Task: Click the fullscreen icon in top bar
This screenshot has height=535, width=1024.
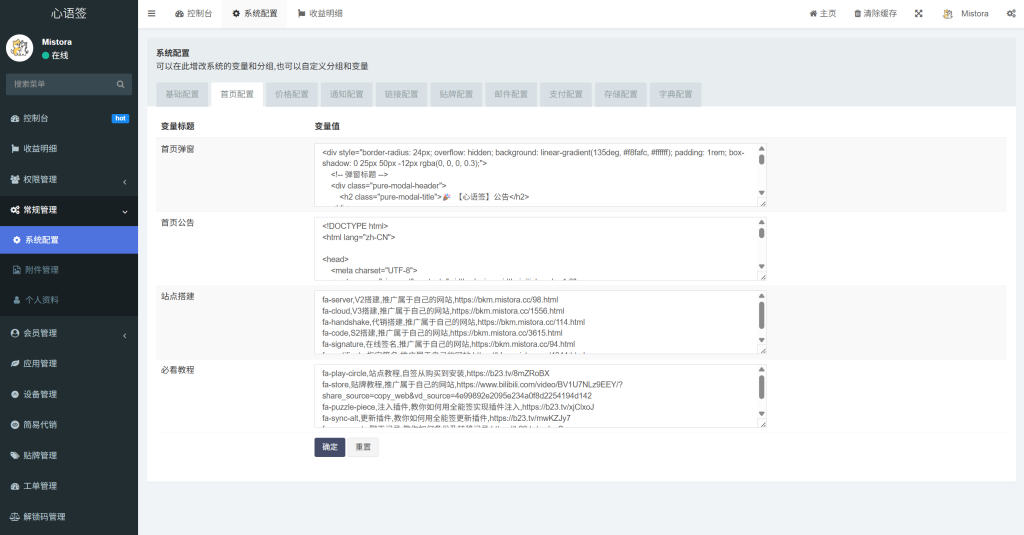Action: [x=918, y=13]
